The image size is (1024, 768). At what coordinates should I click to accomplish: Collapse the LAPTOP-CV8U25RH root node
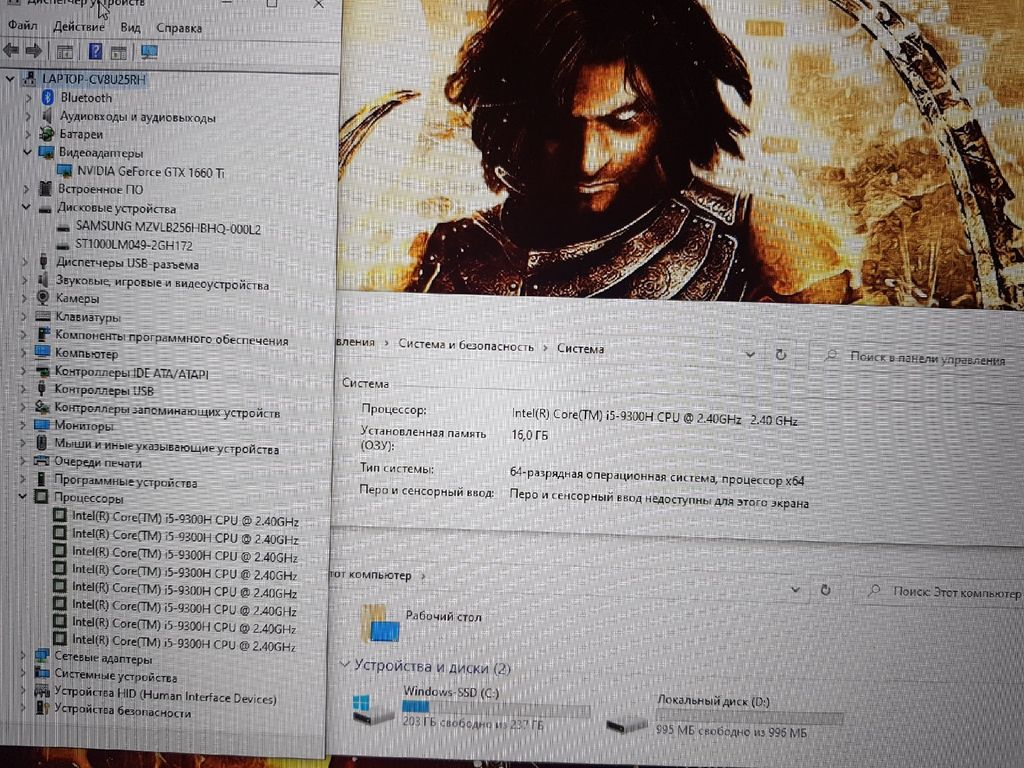[9, 79]
